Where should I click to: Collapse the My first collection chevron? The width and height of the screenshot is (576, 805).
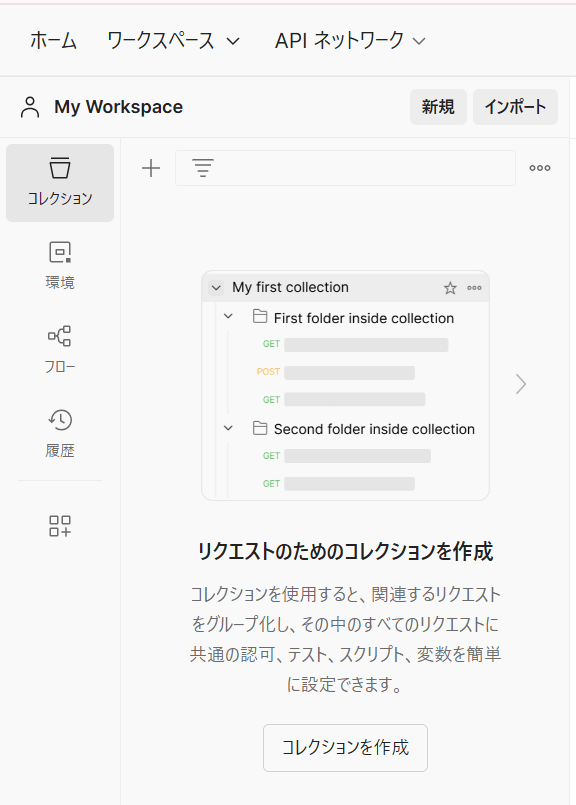tap(216, 288)
